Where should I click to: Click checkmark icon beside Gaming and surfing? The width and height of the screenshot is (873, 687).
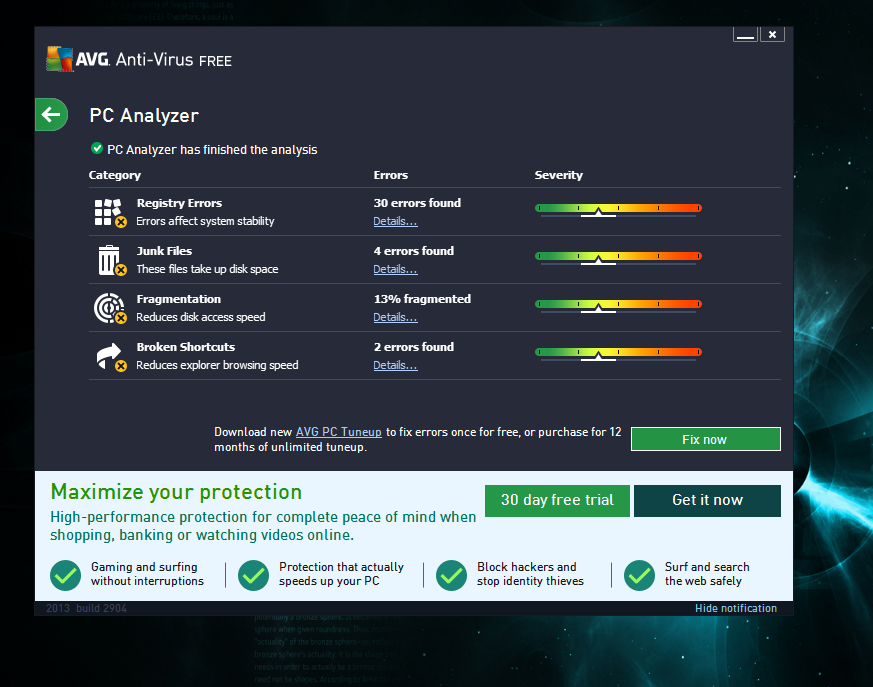tap(66, 575)
